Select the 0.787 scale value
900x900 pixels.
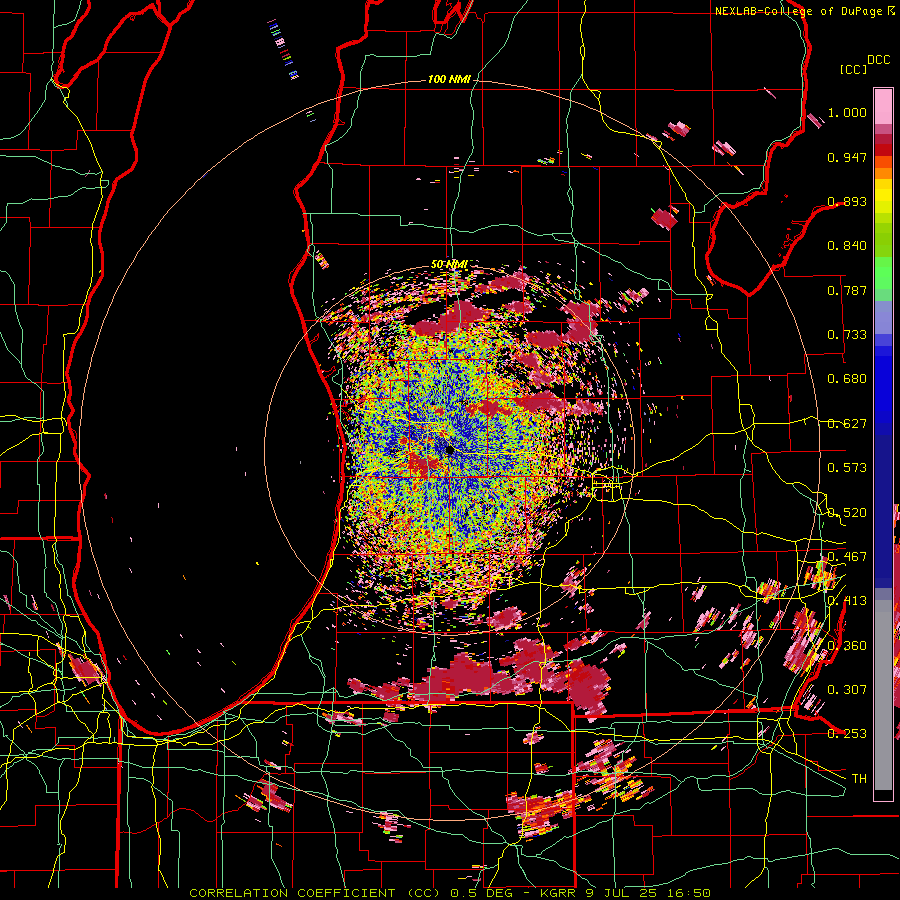coord(847,290)
